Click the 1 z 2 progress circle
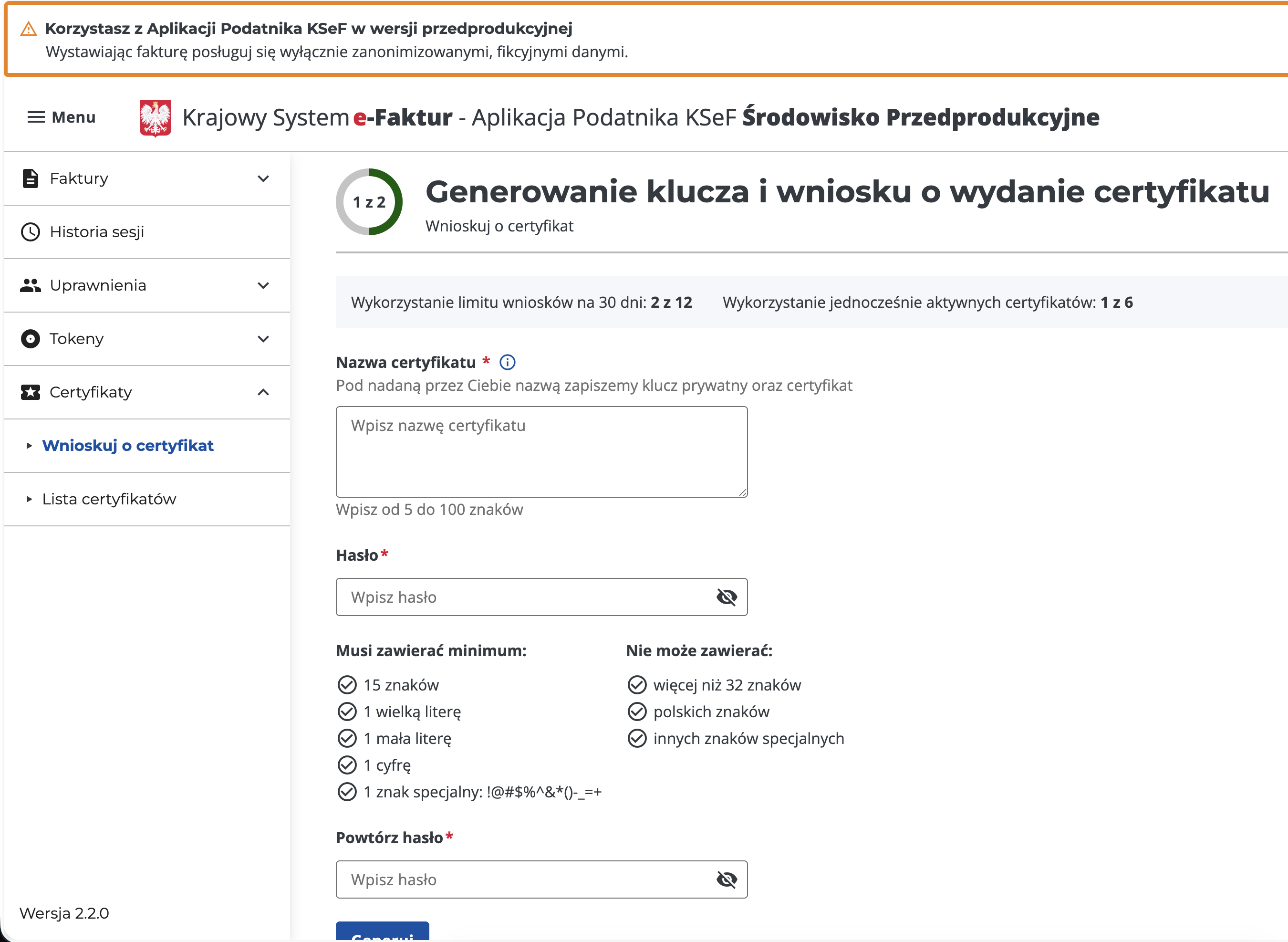Screen dimensions: 1288x942 (x=369, y=202)
